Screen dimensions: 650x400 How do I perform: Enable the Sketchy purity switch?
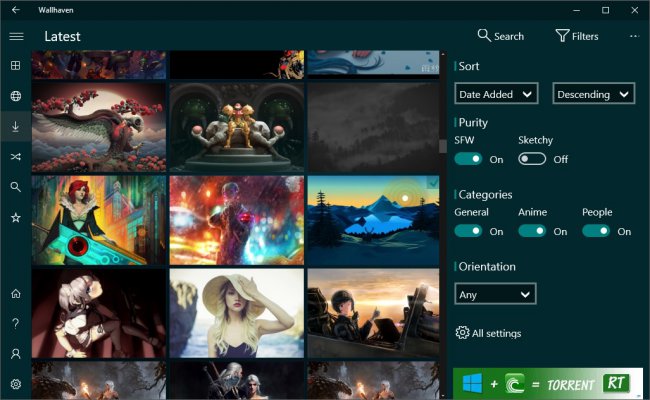click(x=532, y=159)
